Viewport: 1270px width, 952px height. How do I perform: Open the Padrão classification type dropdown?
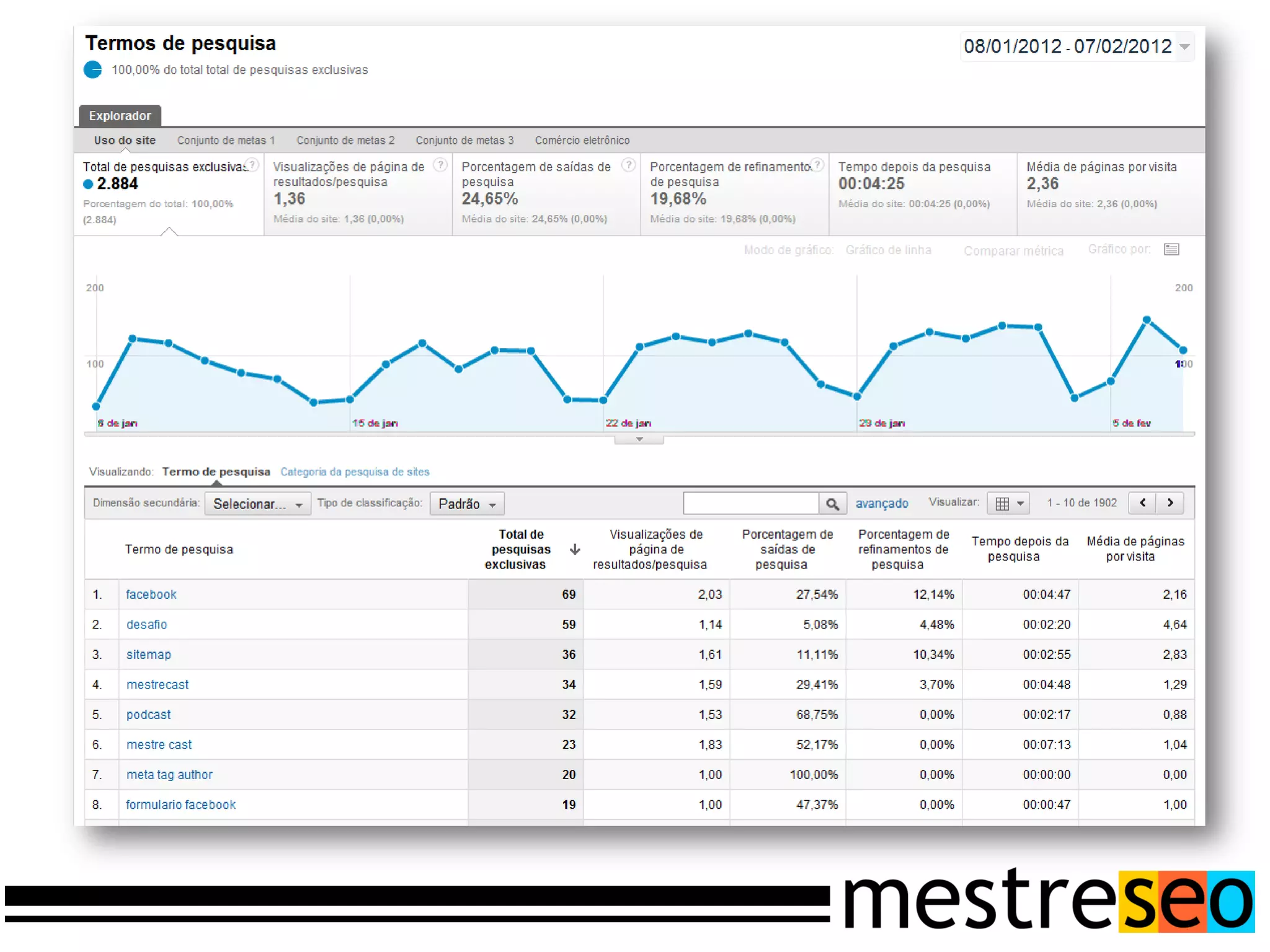click(x=467, y=504)
